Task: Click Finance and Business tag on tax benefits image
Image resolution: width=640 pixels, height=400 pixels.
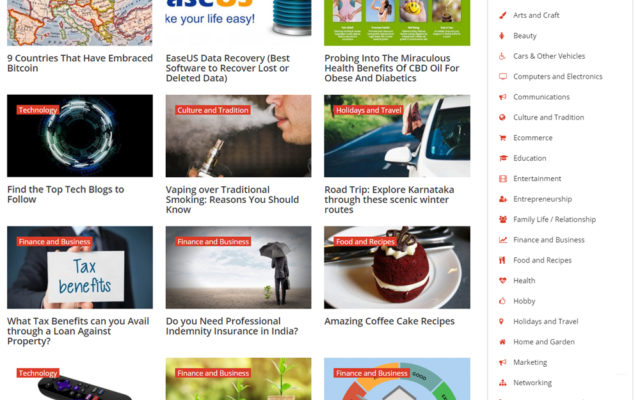Action: point(54,242)
